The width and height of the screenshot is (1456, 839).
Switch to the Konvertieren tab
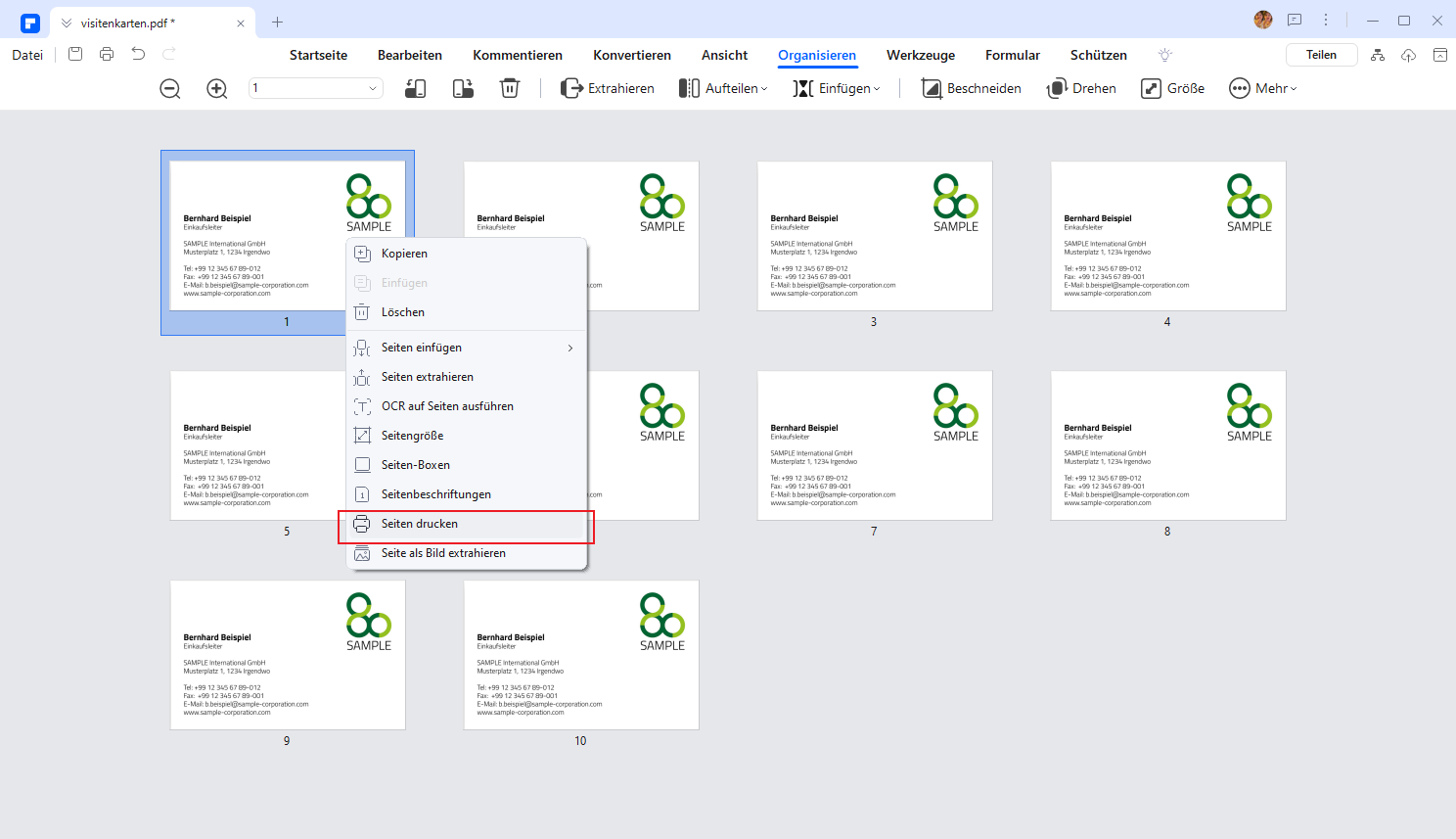632,55
